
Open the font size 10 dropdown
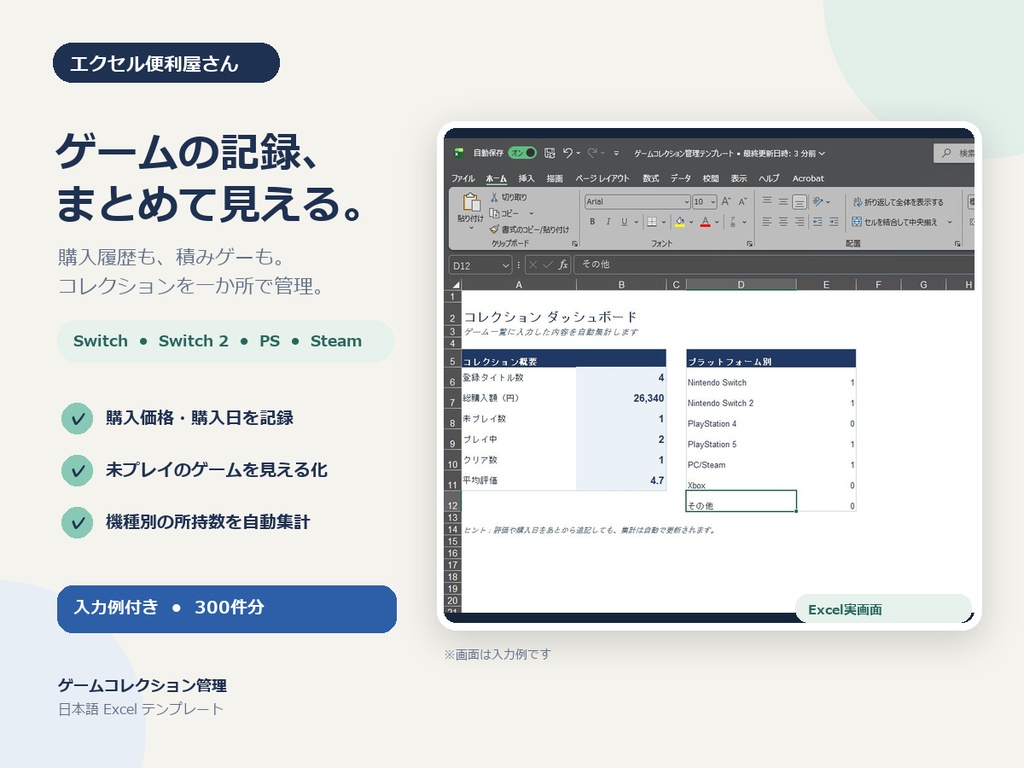tap(713, 202)
